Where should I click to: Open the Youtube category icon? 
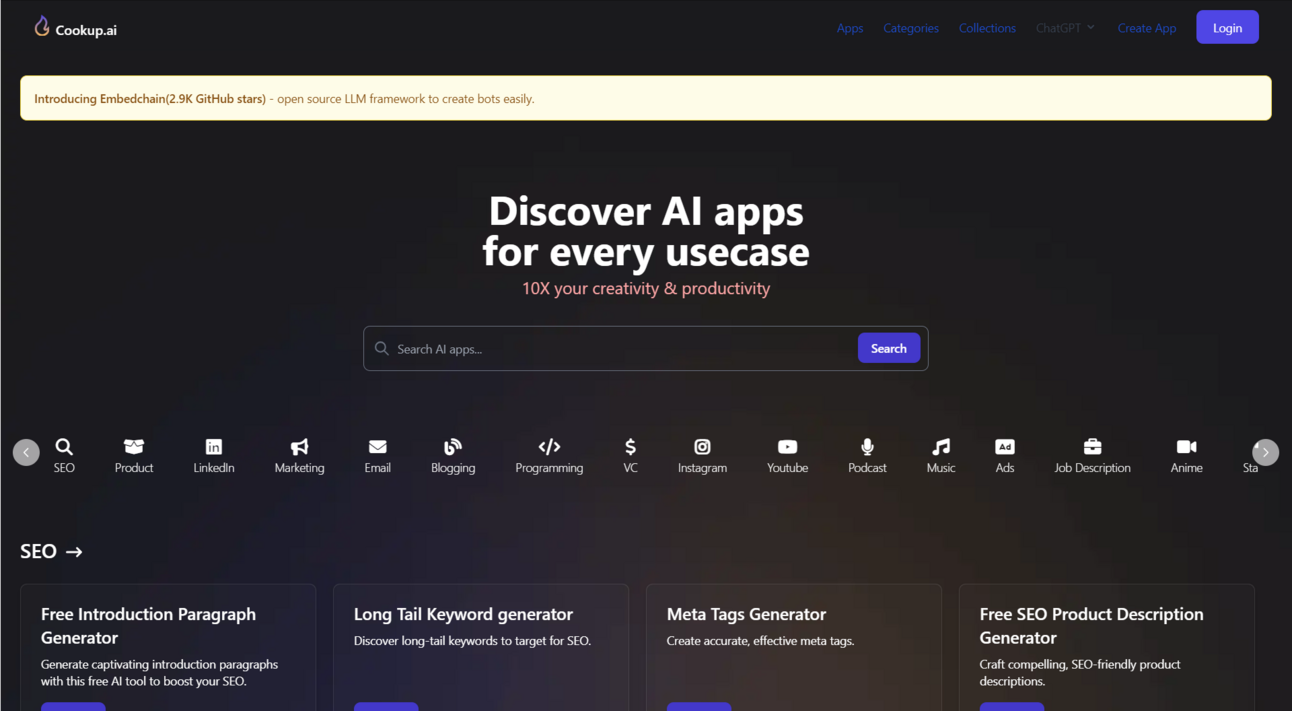point(787,448)
